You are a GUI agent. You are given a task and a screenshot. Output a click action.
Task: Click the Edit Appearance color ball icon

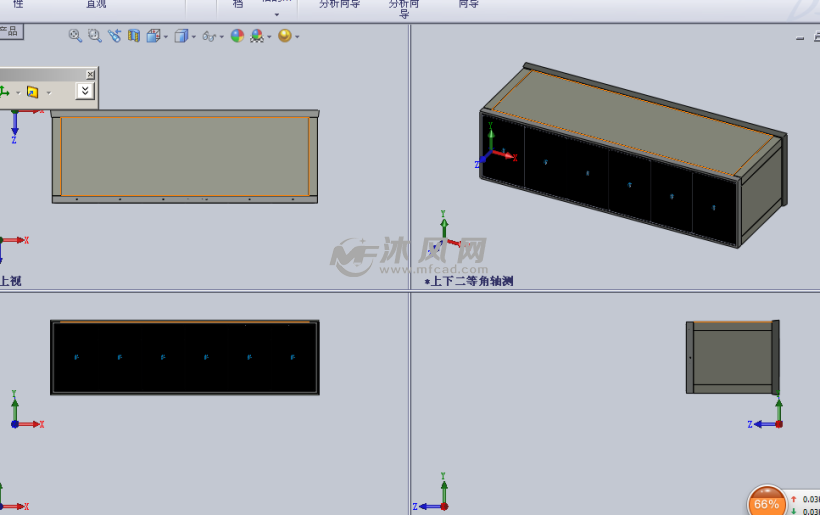pyautogui.click(x=237, y=36)
